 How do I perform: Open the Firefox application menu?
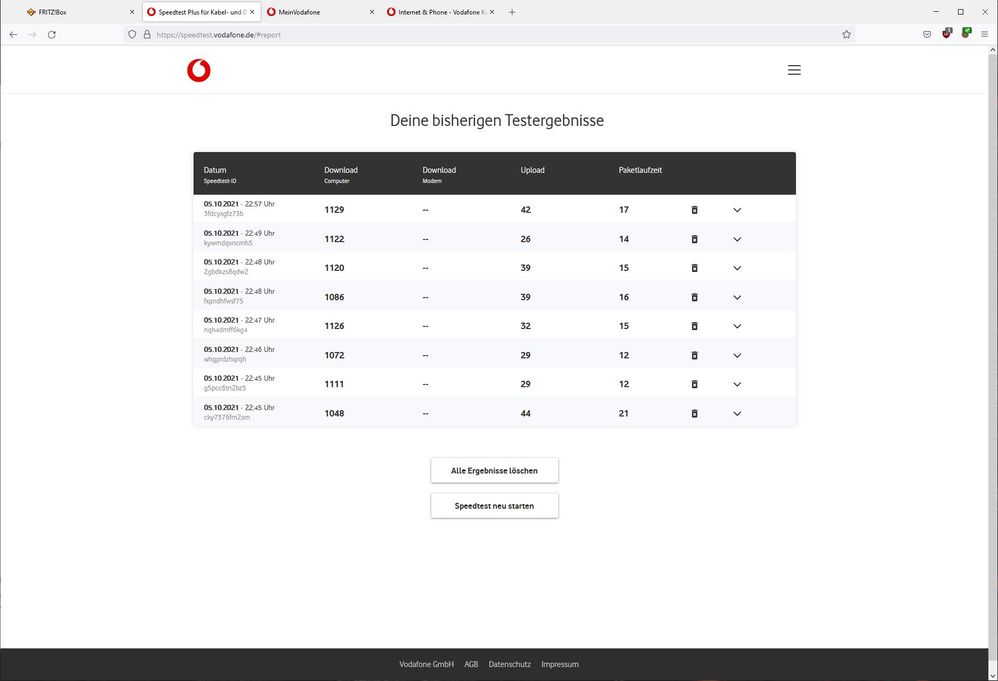pos(985,34)
